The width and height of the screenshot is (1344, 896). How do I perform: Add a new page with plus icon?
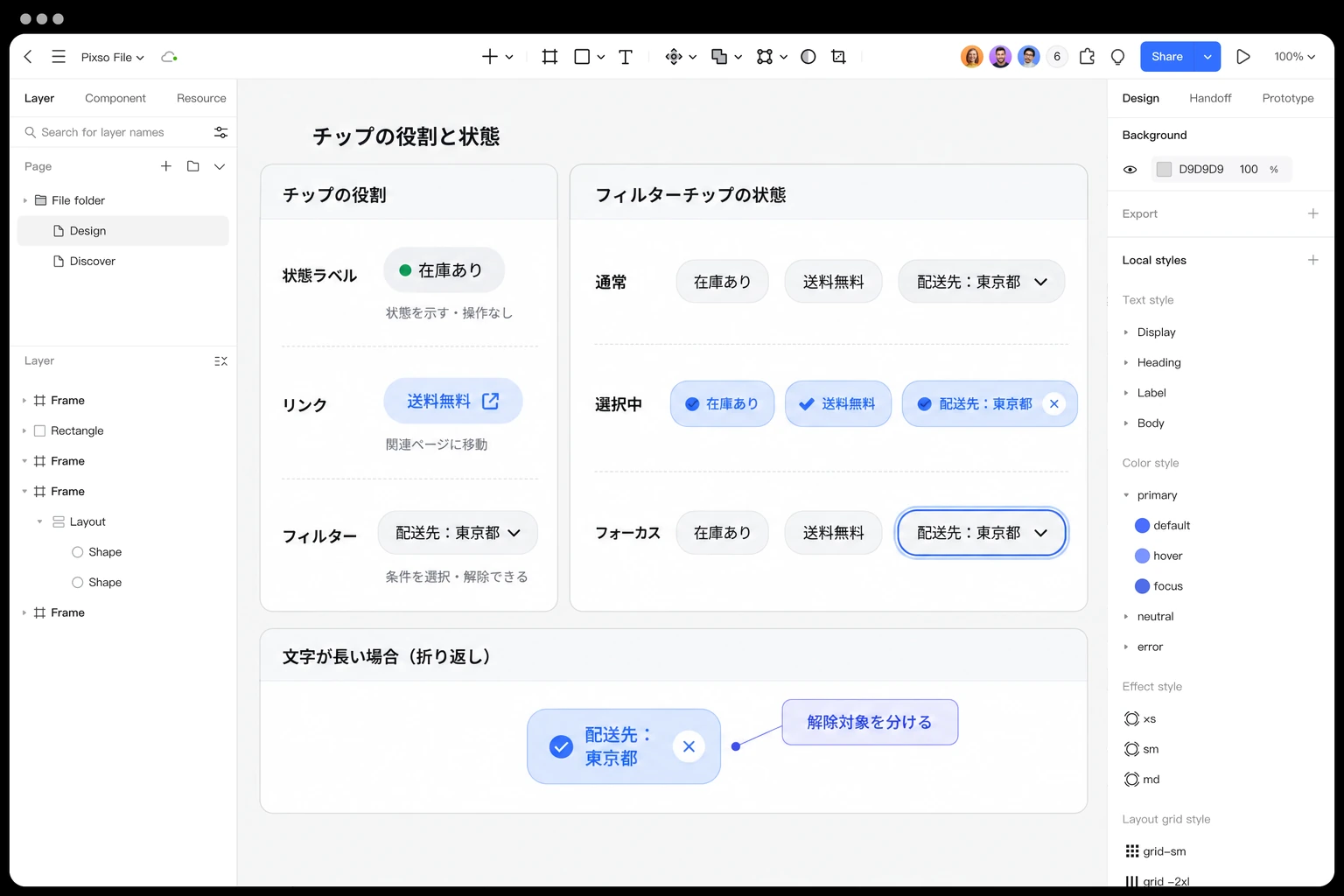166,166
